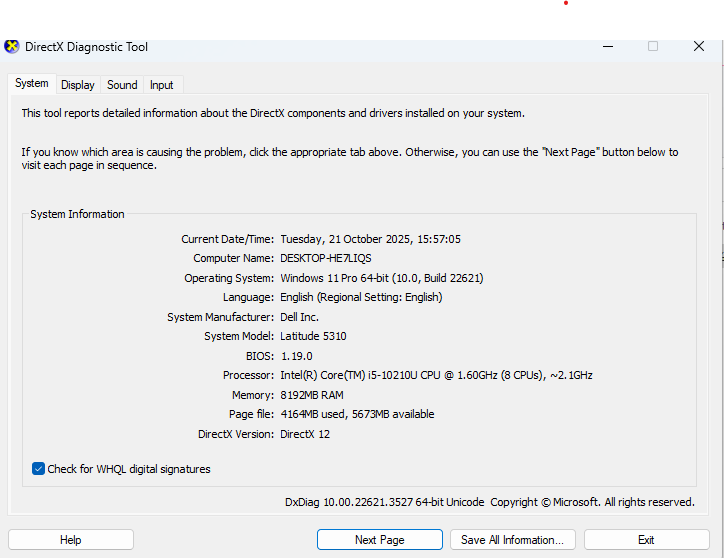Click the computer name DESKTOP-HE7LIQS
Viewport: 724px width, 558px height.
click(325, 258)
